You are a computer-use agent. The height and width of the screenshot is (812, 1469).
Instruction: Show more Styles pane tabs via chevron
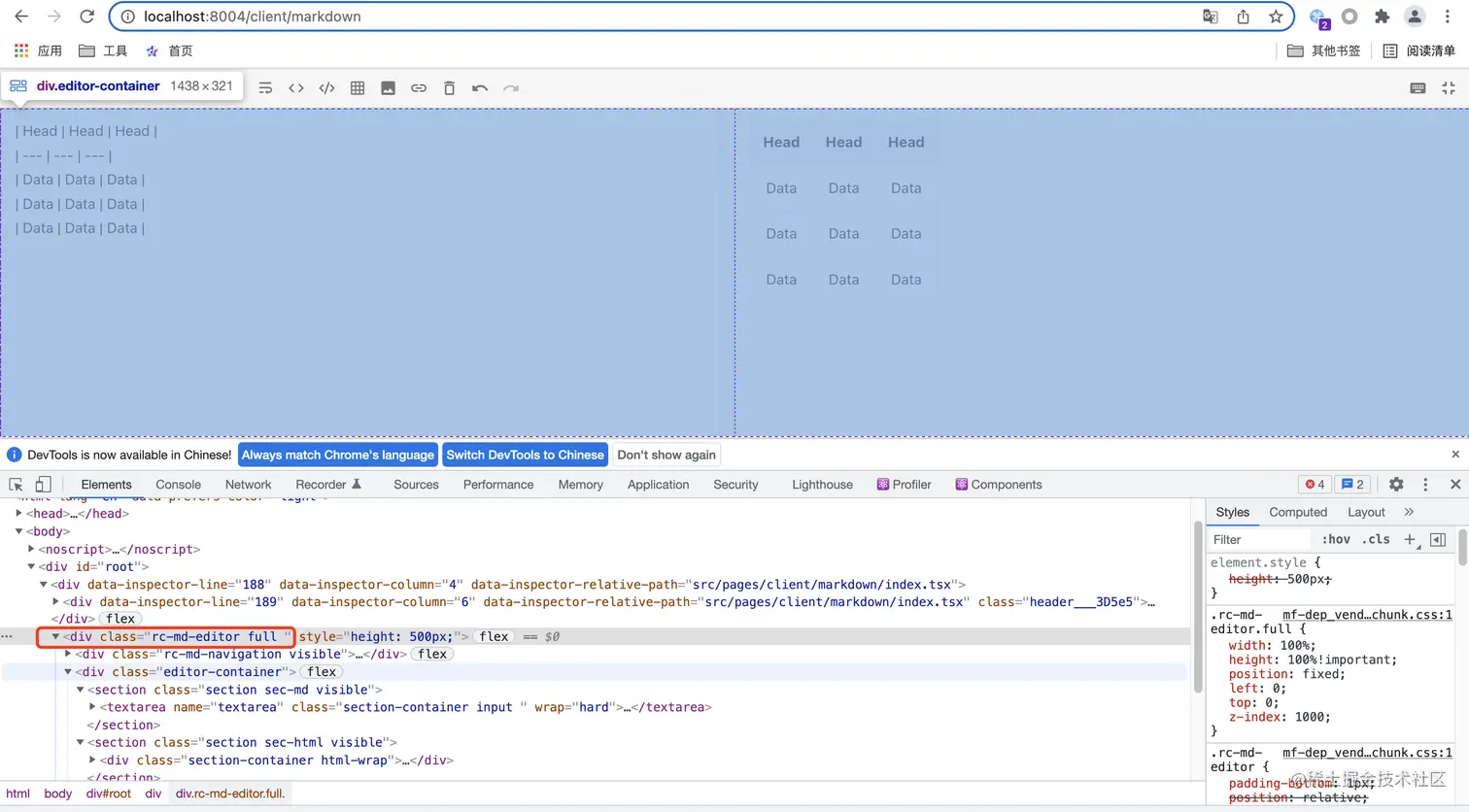coord(1409,512)
